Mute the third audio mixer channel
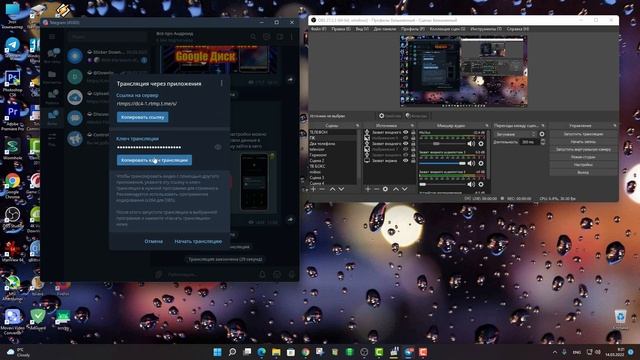 [x=471, y=184]
